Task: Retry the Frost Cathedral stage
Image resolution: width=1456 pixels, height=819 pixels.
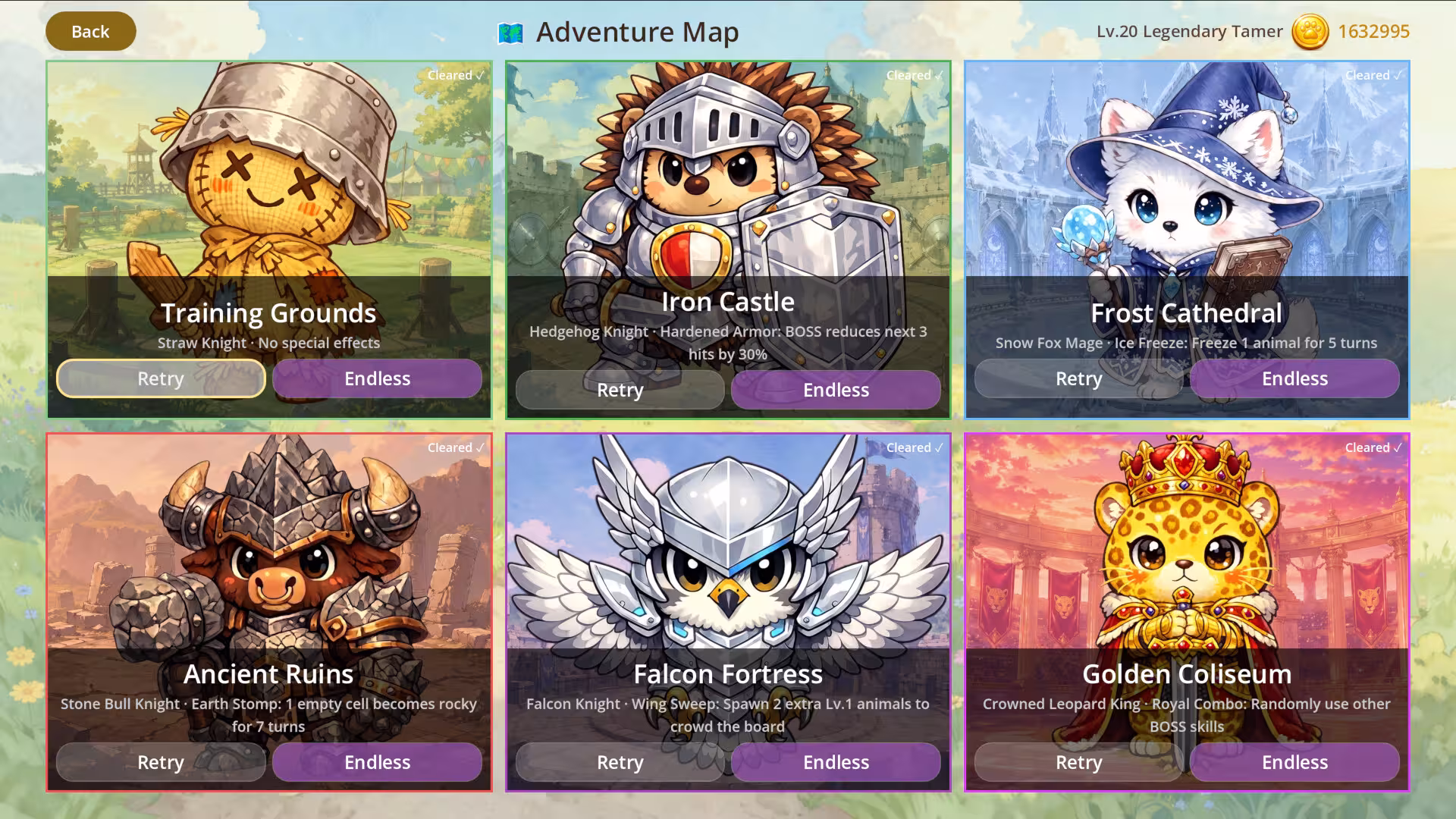Action: 1078,378
